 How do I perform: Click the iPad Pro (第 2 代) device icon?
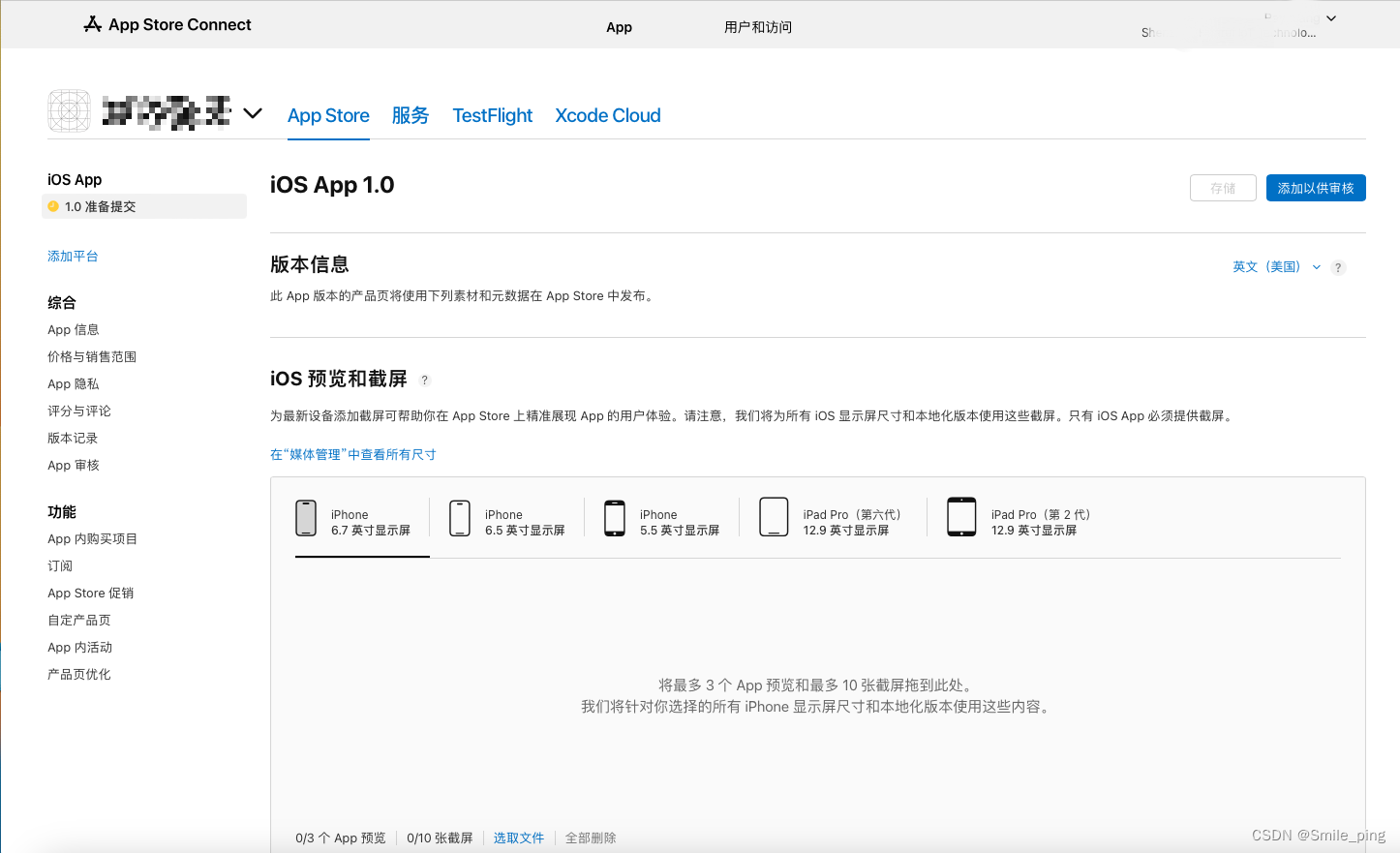(x=961, y=517)
